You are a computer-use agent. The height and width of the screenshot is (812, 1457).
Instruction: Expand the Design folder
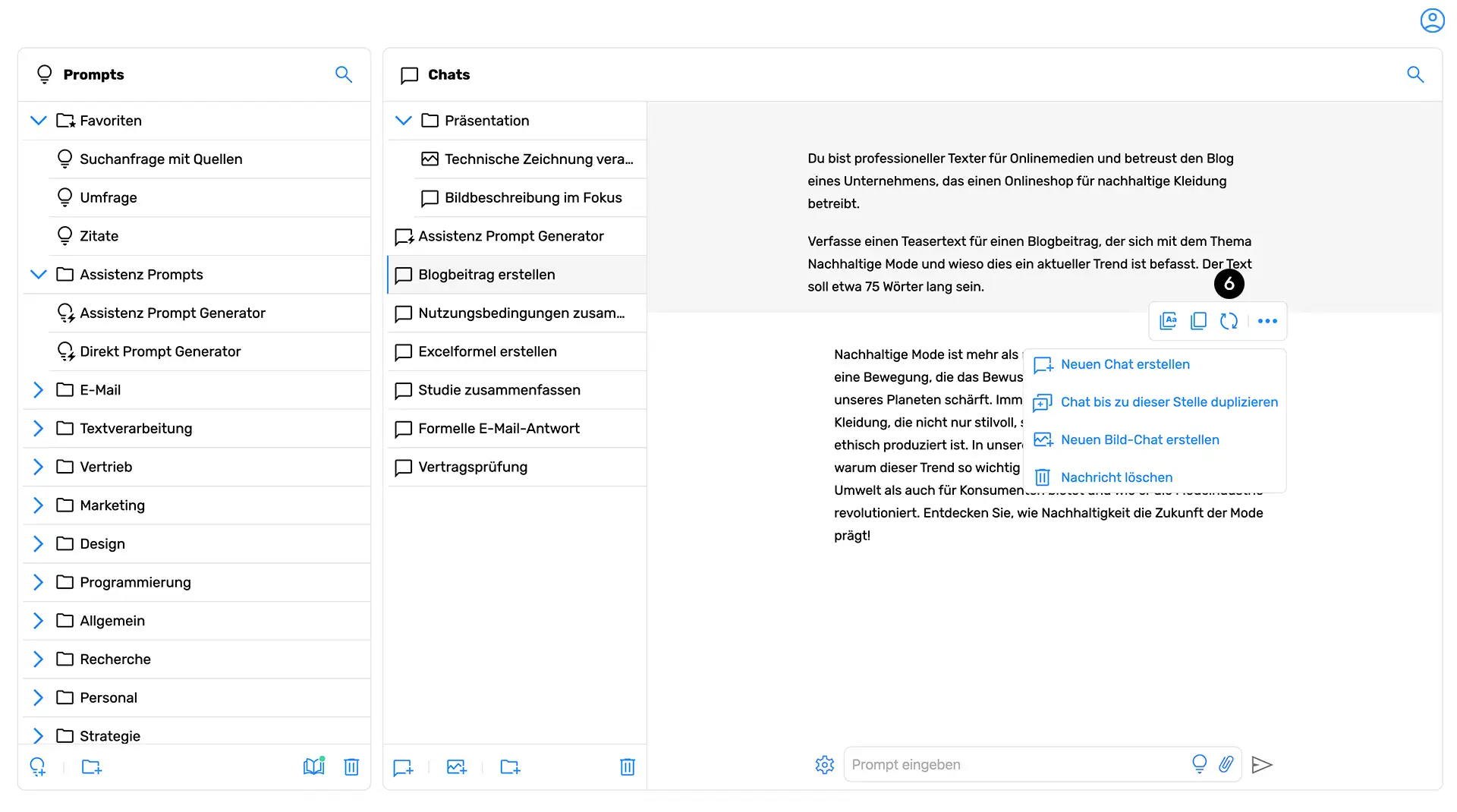(x=39, y=544)
